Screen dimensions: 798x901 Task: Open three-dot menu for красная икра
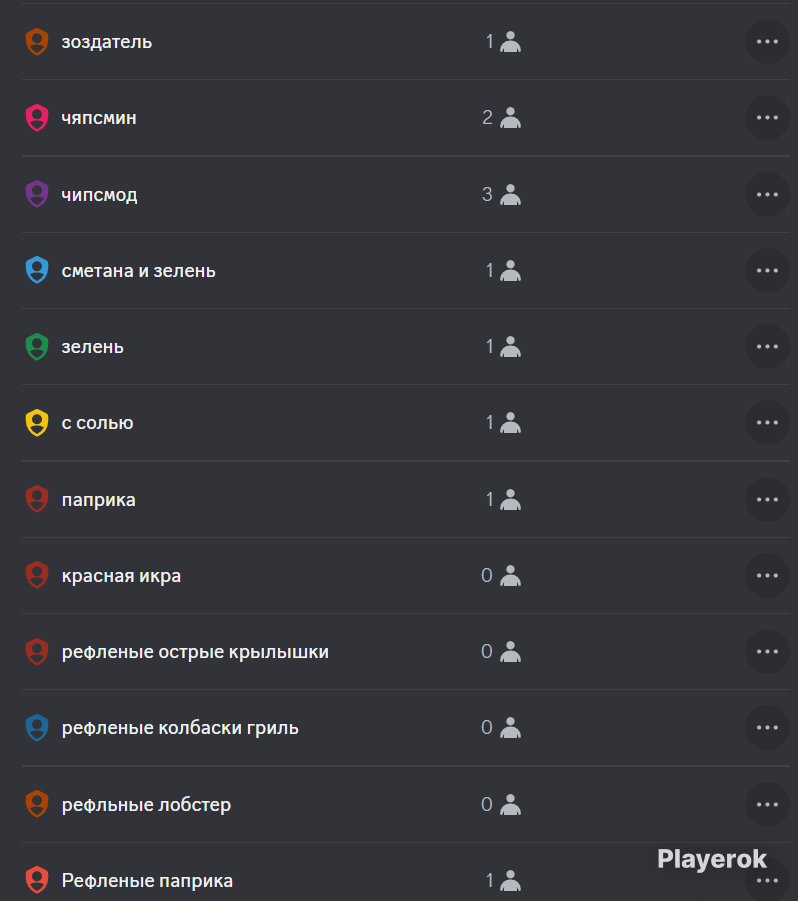[x=767, y=575]
